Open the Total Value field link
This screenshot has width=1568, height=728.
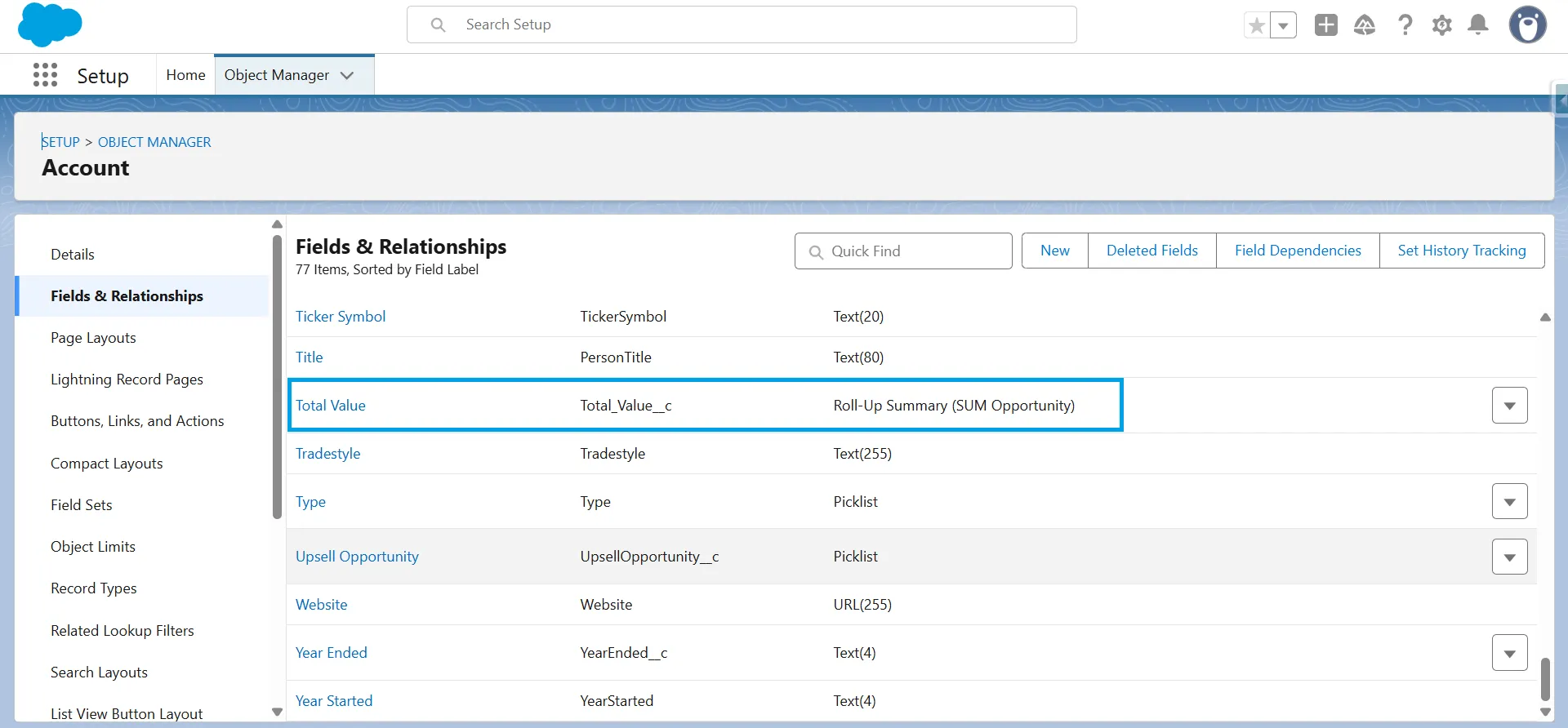331,406
